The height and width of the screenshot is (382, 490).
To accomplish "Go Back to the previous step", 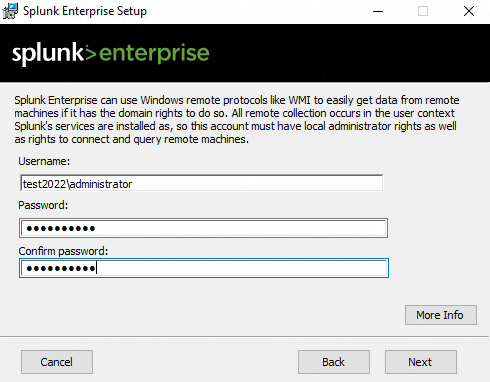I will tap(334, 362).
